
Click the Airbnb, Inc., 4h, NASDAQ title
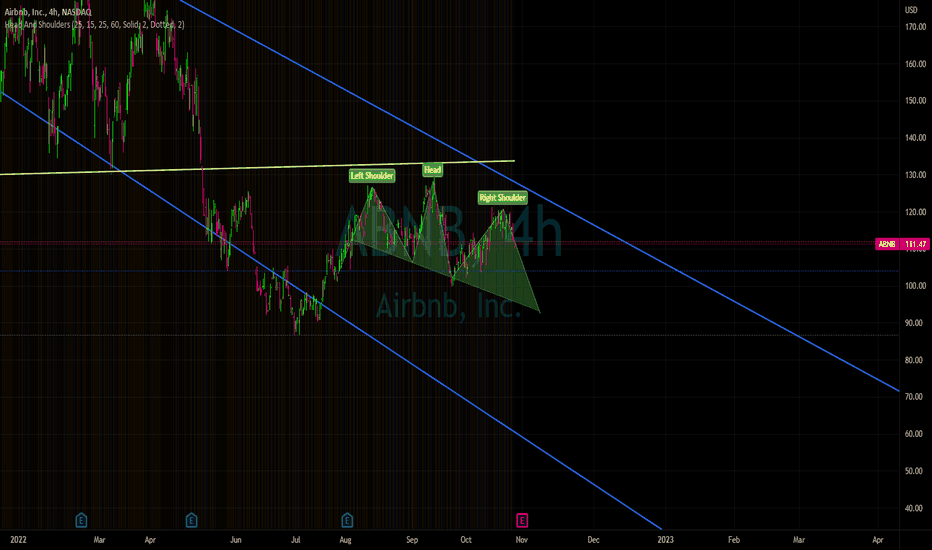pos(48,12)
